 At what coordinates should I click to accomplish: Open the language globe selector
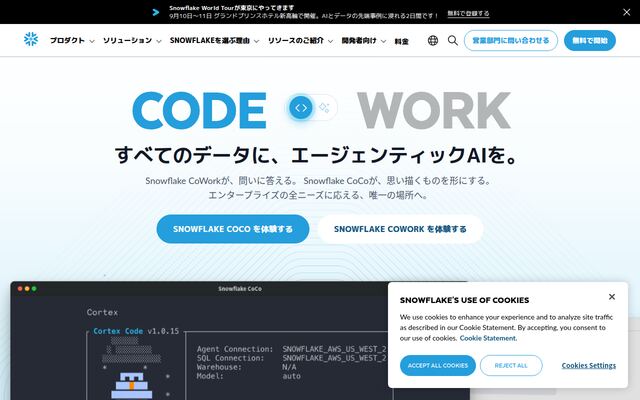pos(433,40)
